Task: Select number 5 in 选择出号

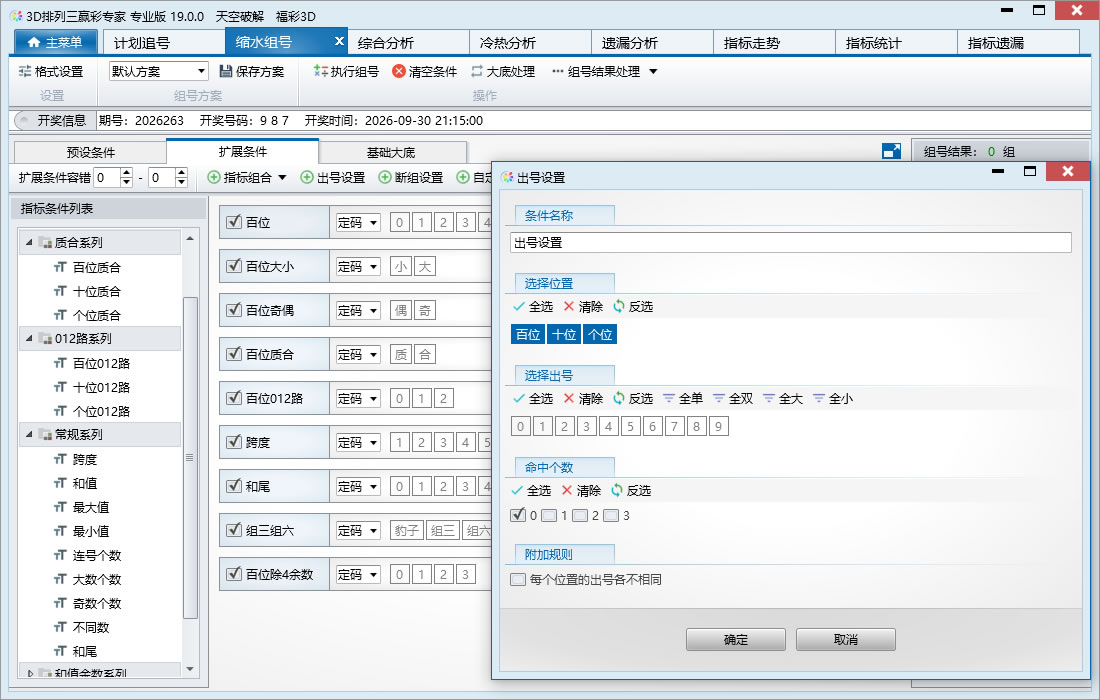Action: [630, 426]
